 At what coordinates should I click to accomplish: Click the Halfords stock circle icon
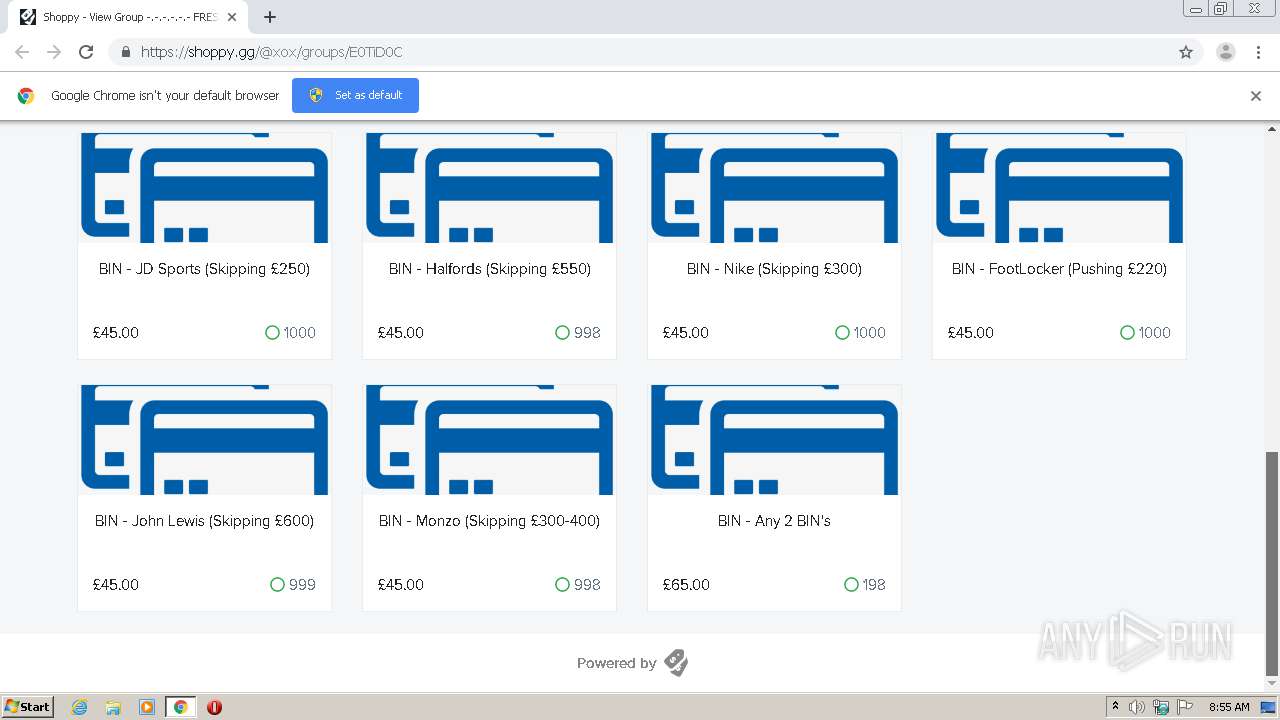(562, 333)
